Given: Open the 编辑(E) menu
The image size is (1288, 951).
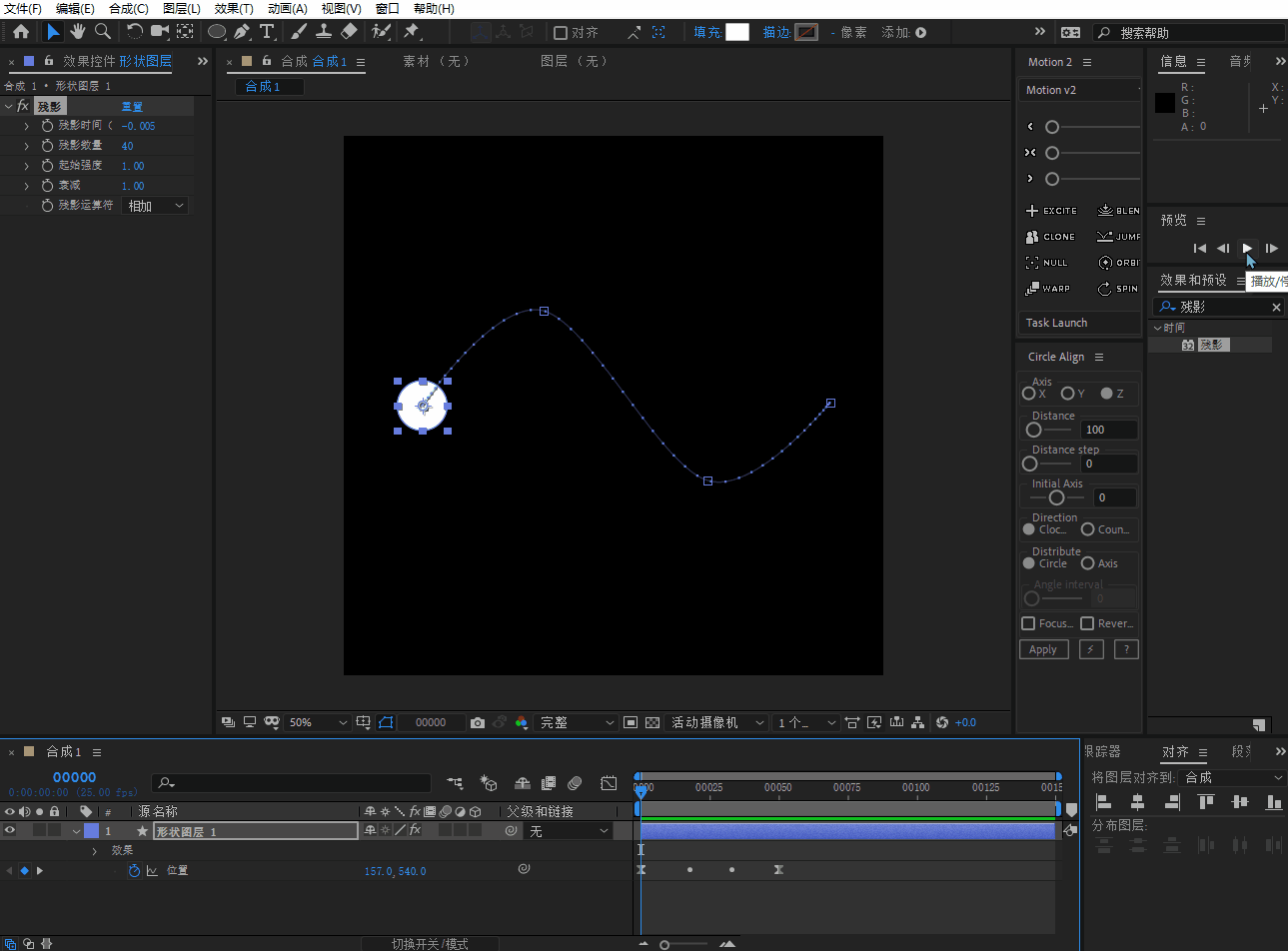Looking at the screenshot, I should point(75,9).
